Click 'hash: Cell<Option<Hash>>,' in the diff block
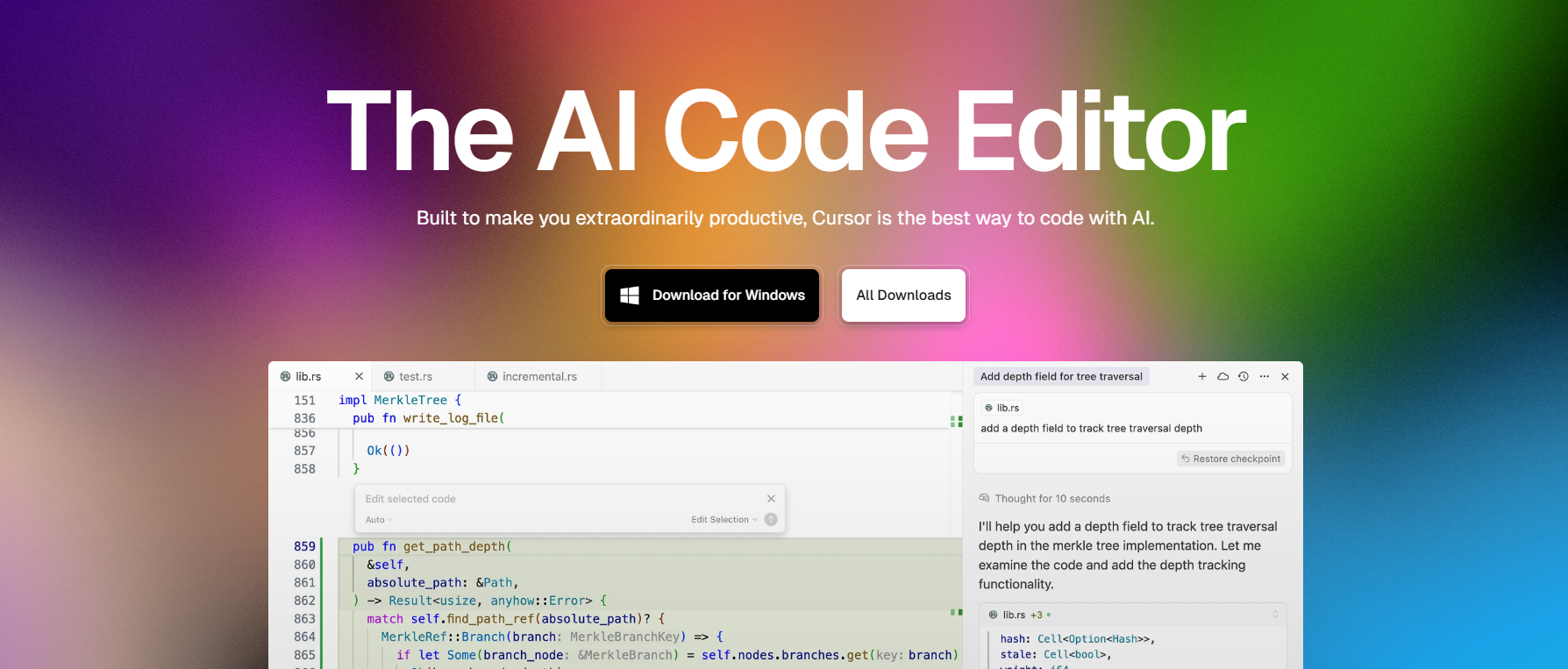Screen dimensions: 1568x669 pyautogui.click(x=1077, y=639)
